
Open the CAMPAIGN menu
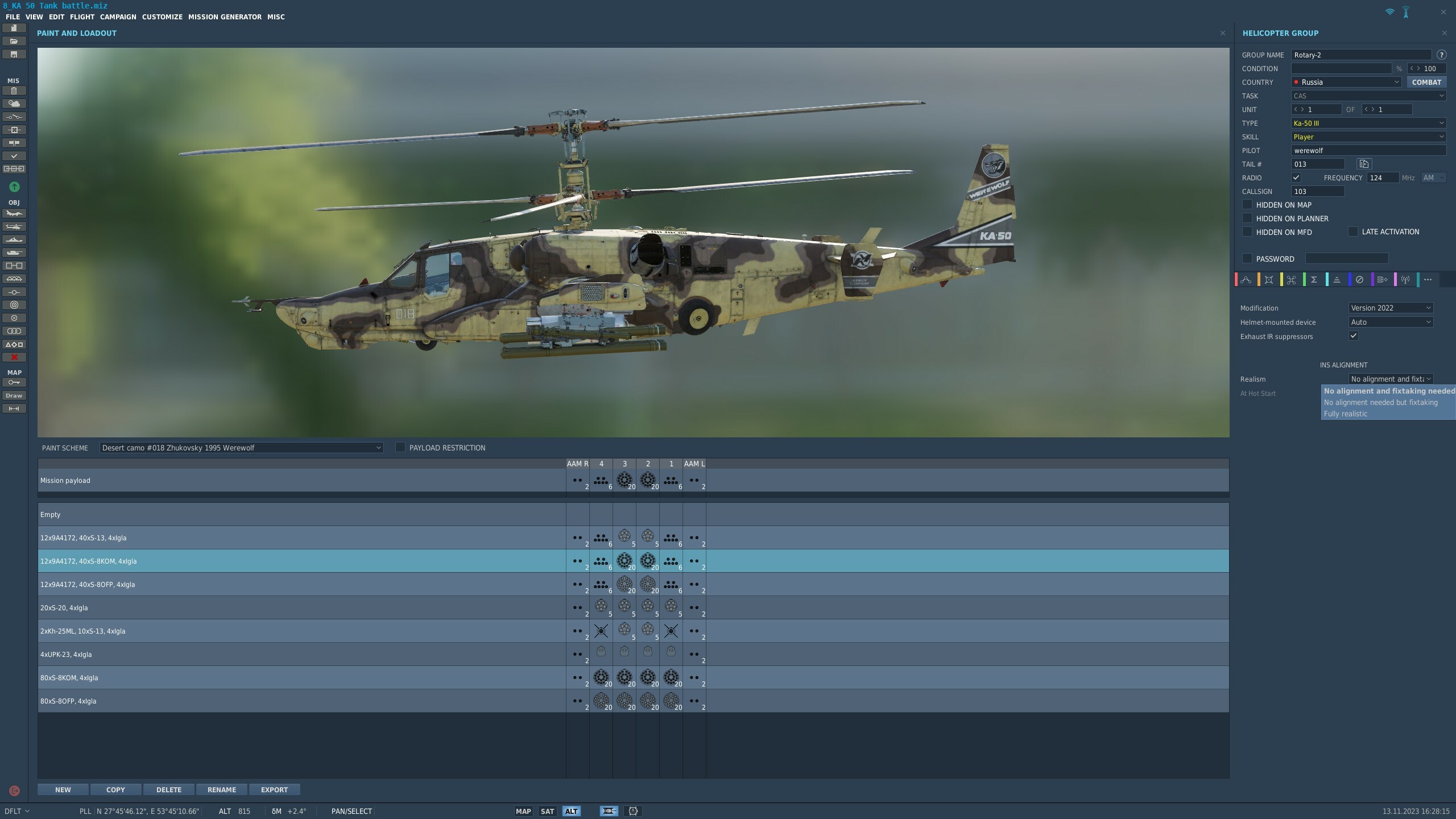click(x=118, y=16)
